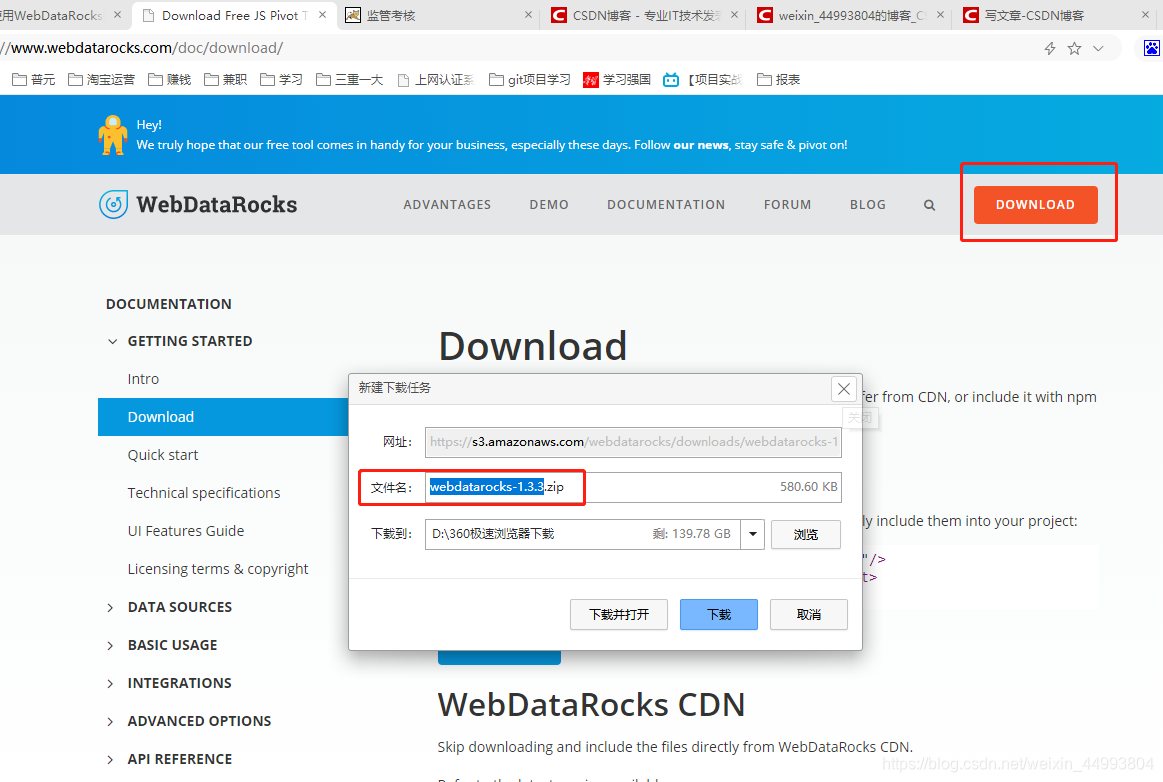
Task: Click the orange DOWNLOAD button
Action: coord(1035,205)
